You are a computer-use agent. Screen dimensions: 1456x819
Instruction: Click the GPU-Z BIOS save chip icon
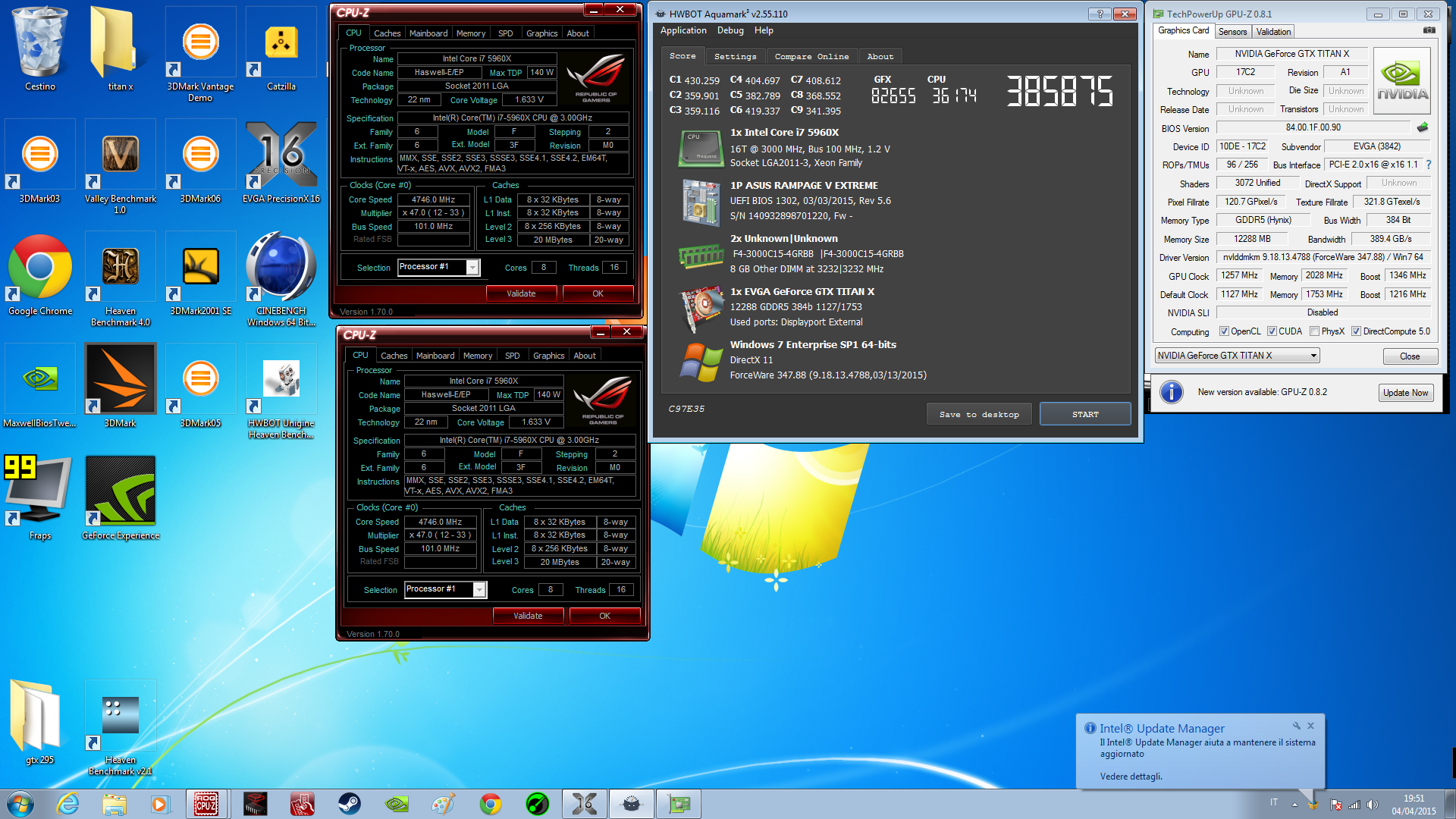coord(1423,127)
